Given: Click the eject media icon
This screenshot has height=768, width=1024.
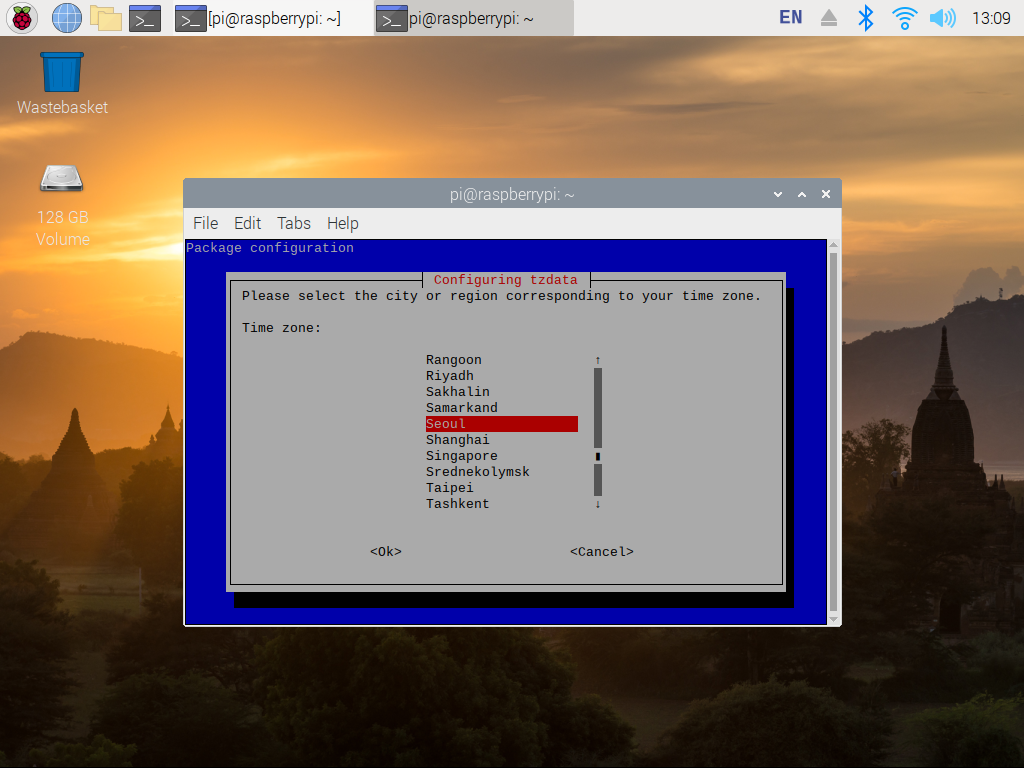Looking at the screenshot, I should [829, 18].
